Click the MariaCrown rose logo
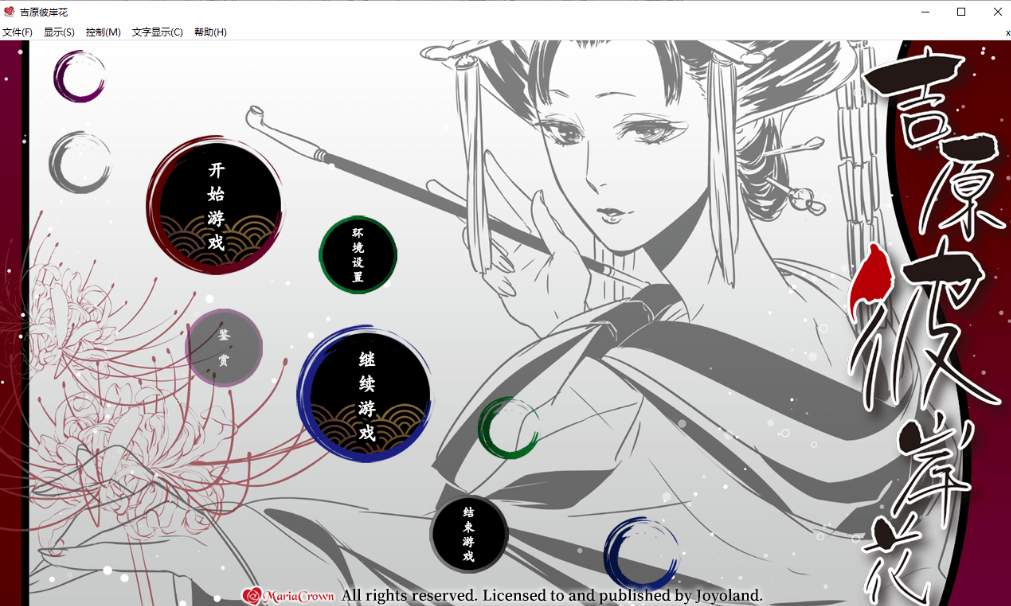1011x606 pixels. pos(253,596)
